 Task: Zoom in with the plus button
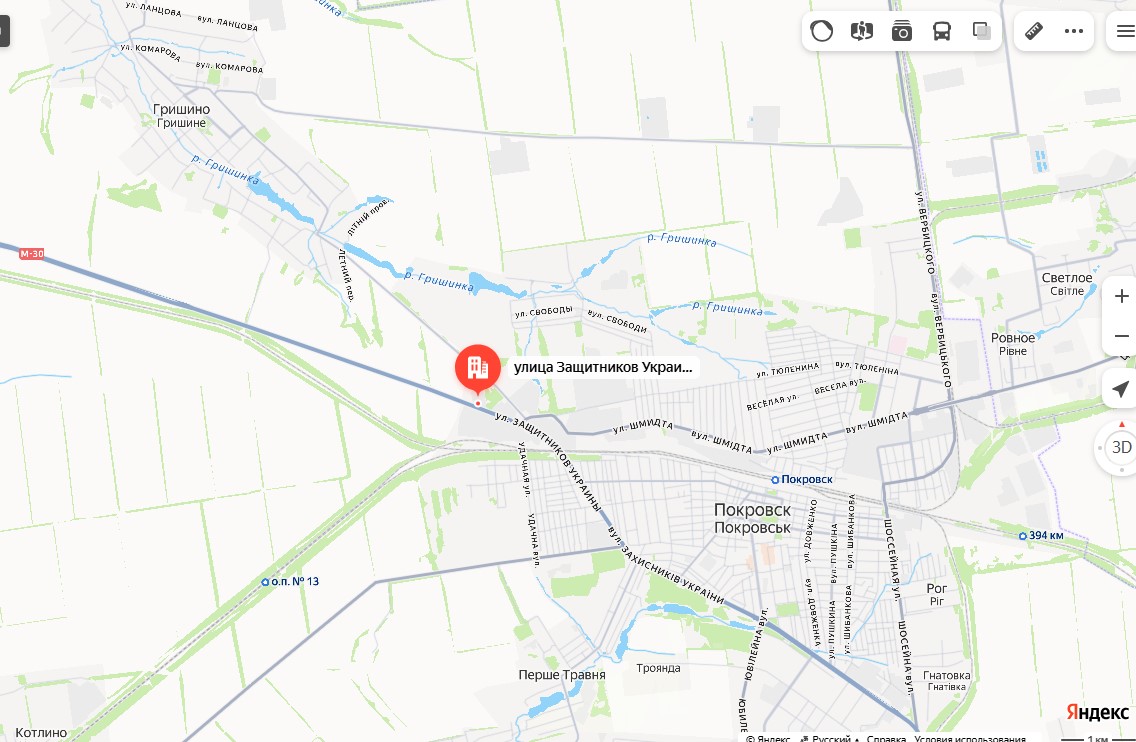pos(1121,296)
